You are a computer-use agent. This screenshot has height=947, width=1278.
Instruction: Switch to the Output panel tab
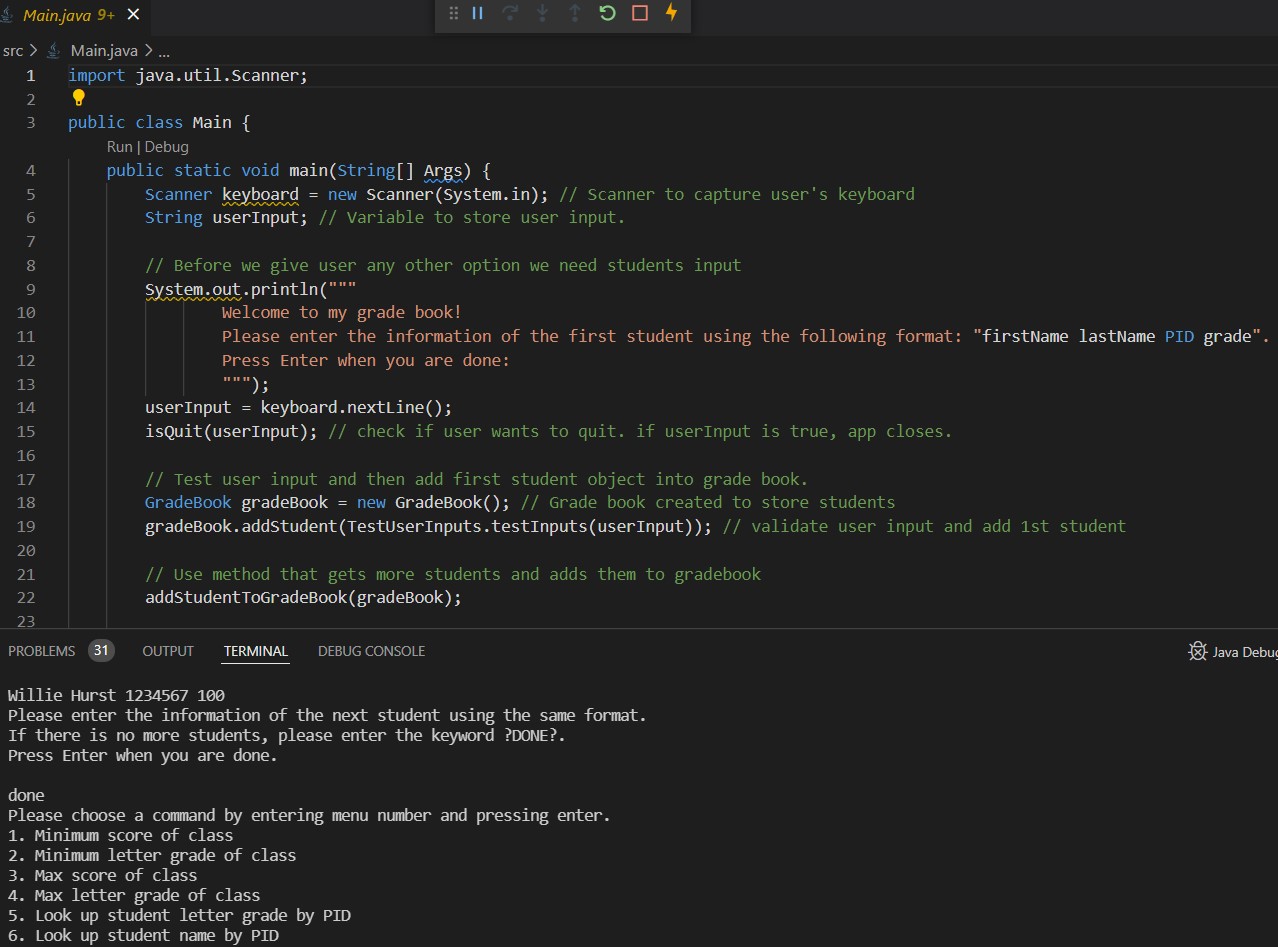pos(168,651)
